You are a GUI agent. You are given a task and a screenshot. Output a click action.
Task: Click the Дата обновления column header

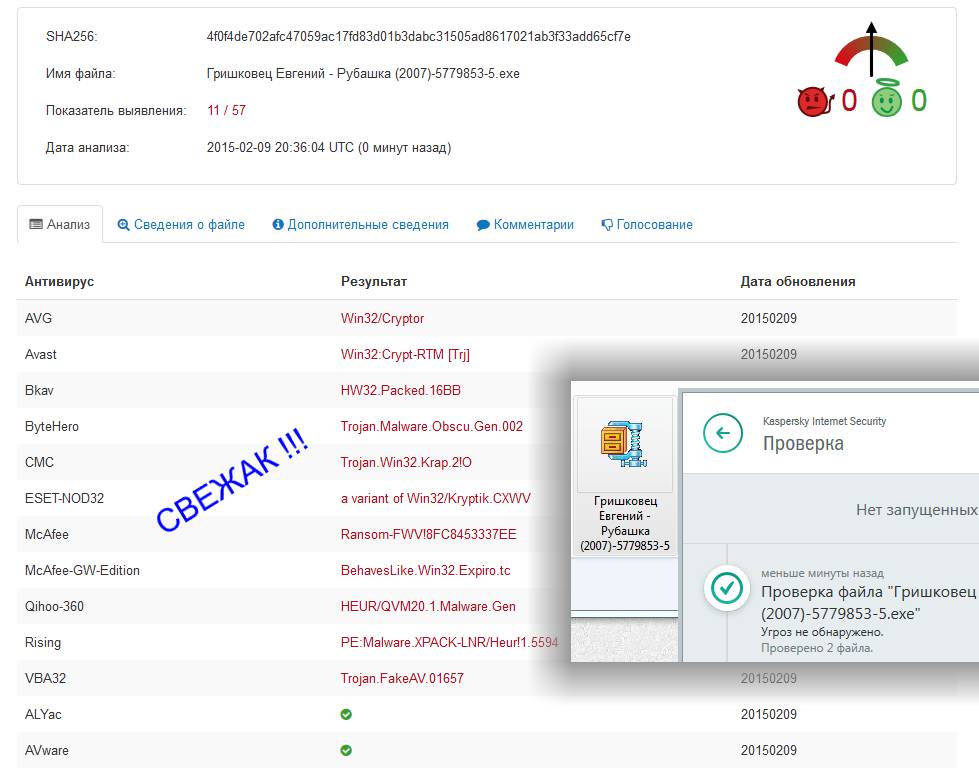[x=798, y=282]
